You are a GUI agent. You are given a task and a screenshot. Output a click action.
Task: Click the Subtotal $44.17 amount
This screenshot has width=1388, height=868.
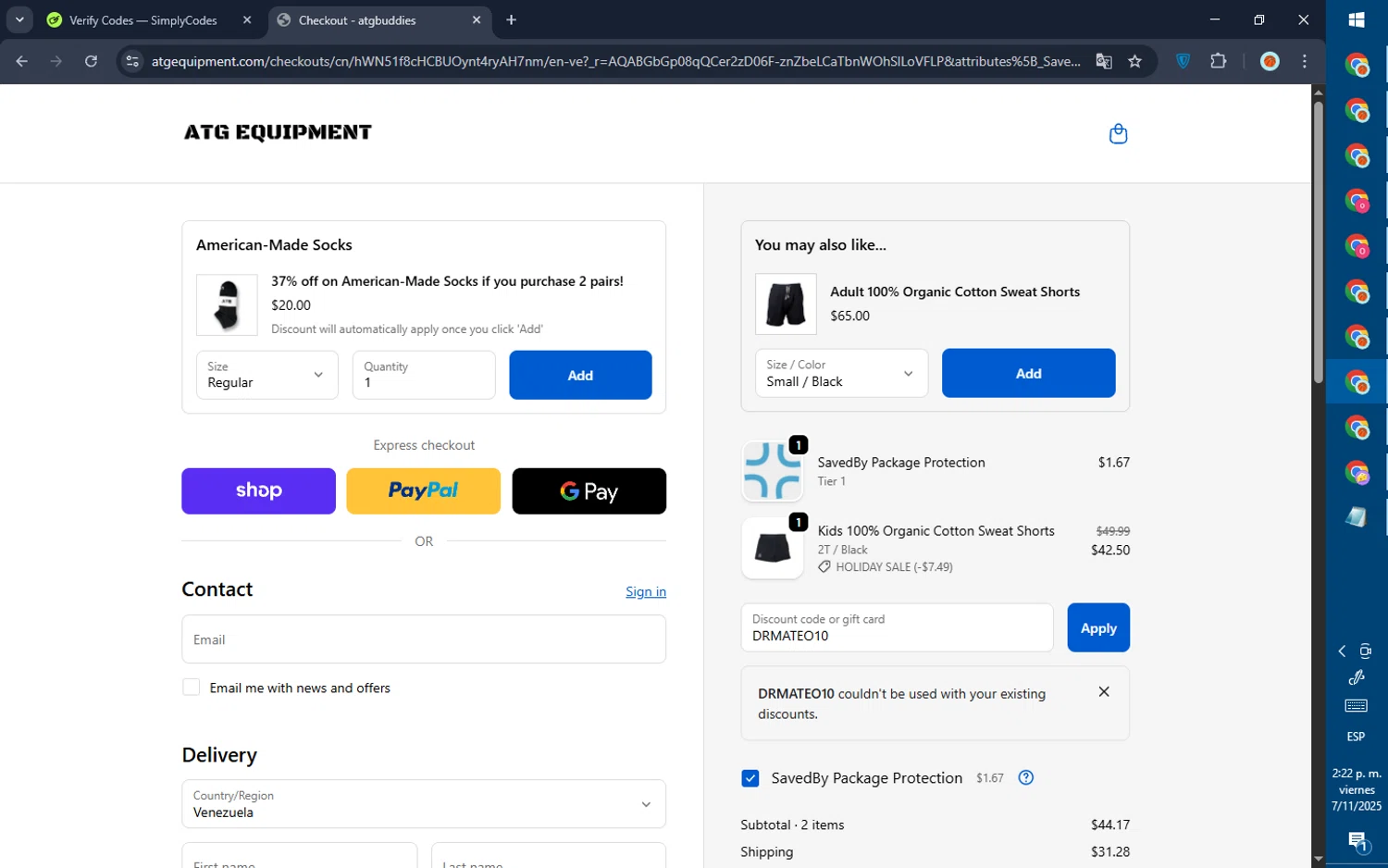[x=1110, y=825]
